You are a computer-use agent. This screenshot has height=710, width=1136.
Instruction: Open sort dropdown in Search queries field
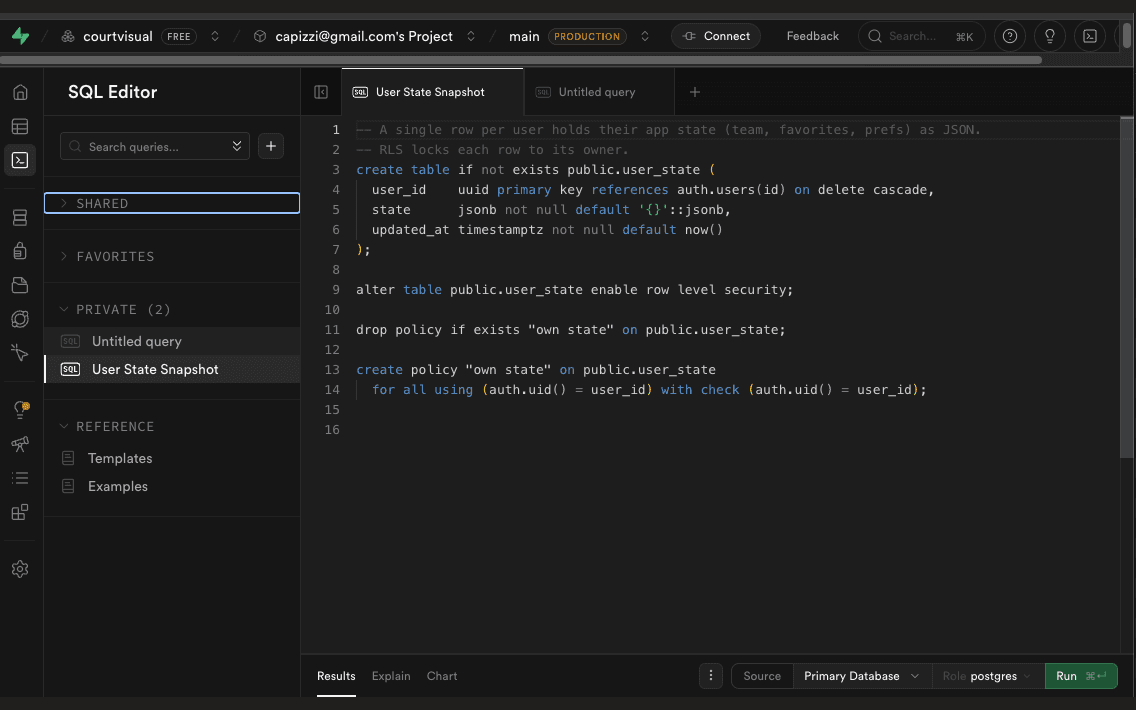coord(237,146)
